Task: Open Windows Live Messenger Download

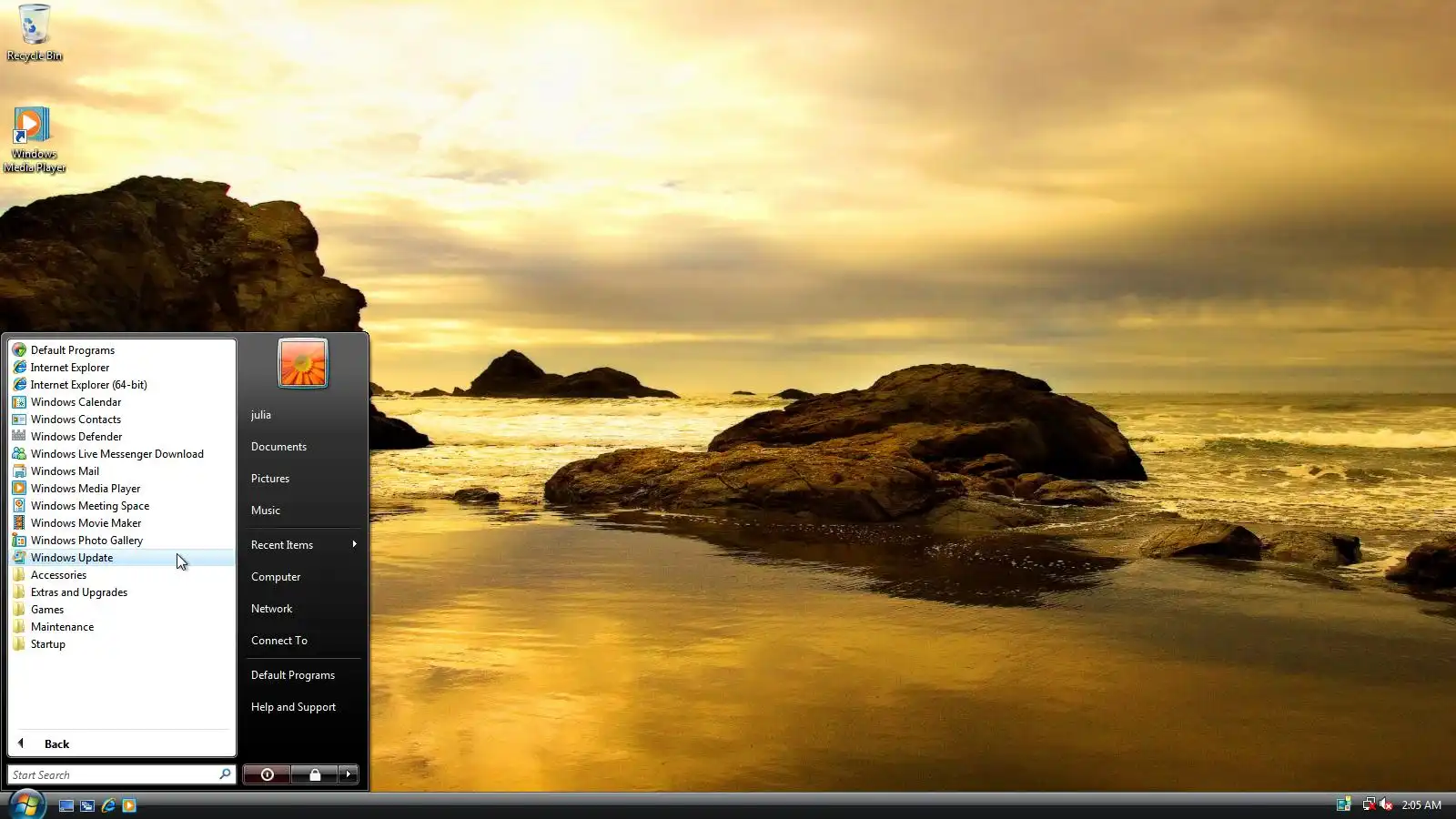Action: tap(122, 454)
